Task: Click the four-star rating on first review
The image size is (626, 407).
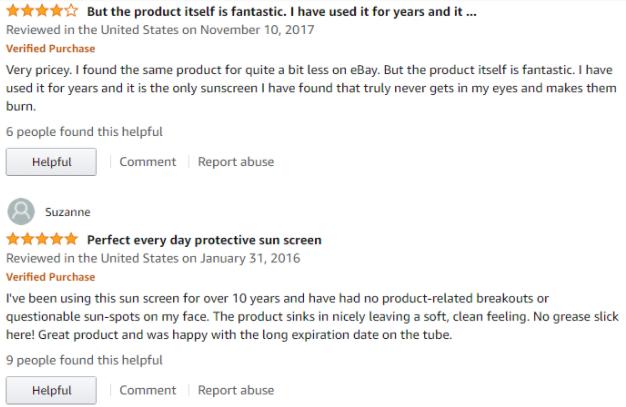Action: click(x=42, y=11)
